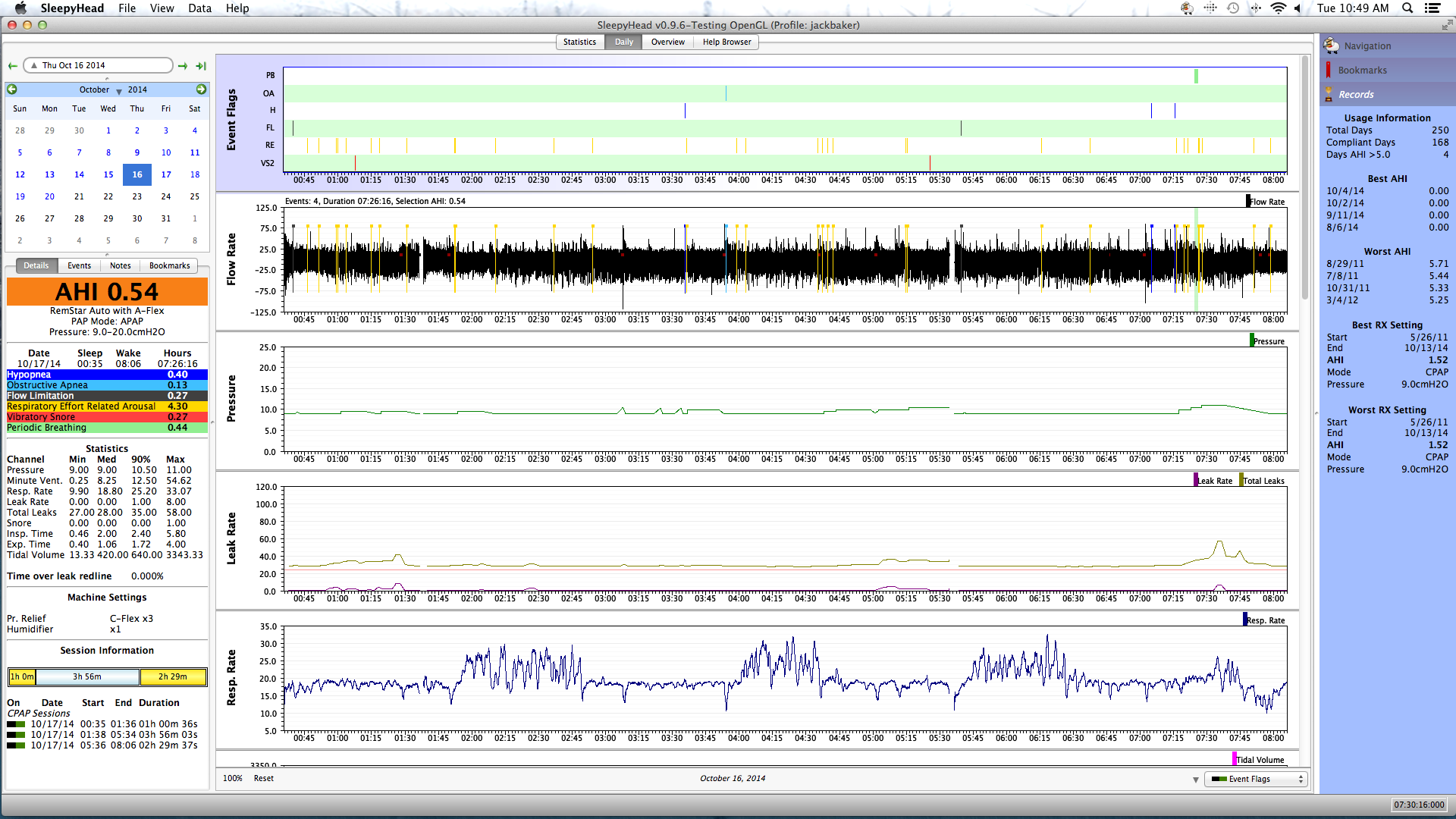Click worst AHI record 8/29/11
Image resolution: width=1456 pixels, height=819 pixels.
click(x=1387, y=264)
